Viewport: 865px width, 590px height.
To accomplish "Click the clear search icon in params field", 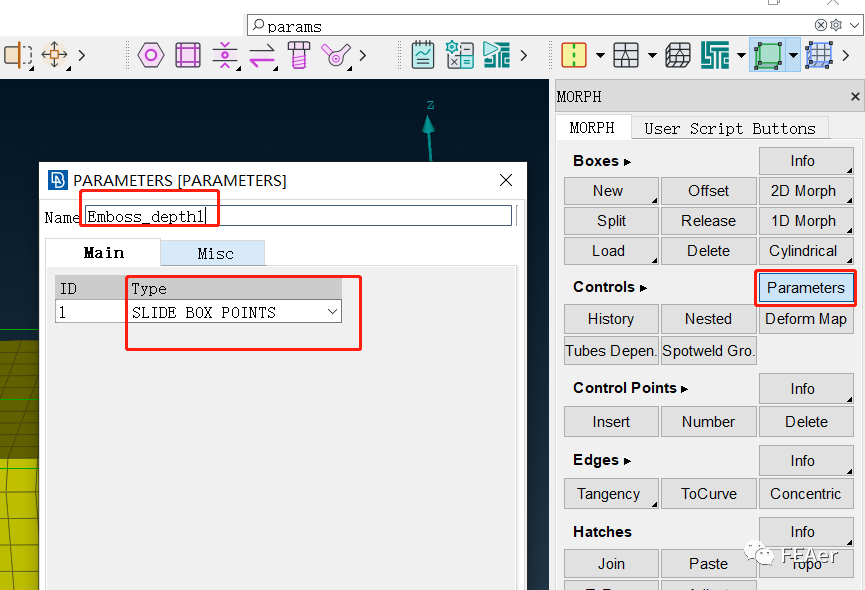I will tap(820, 25).
